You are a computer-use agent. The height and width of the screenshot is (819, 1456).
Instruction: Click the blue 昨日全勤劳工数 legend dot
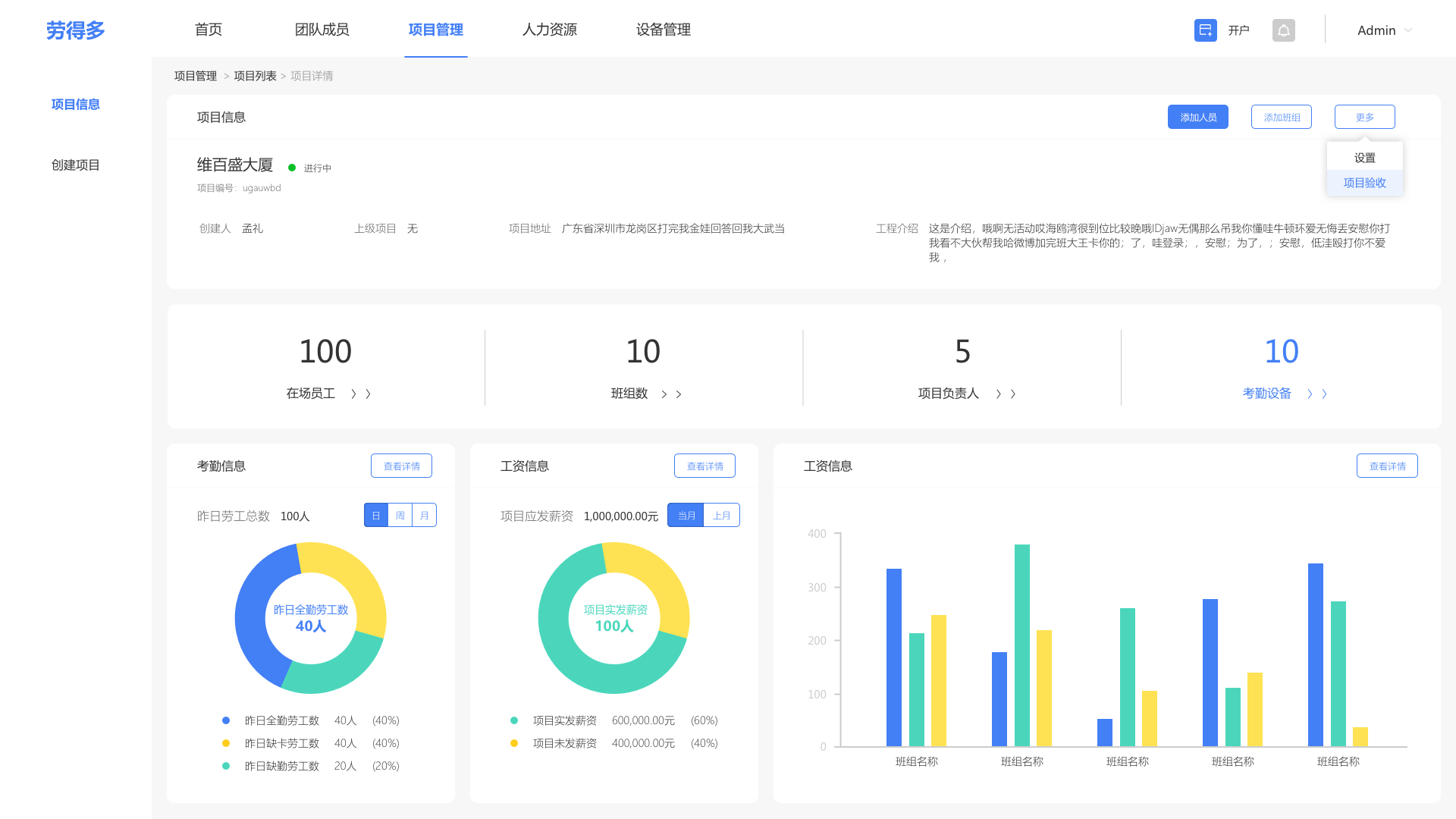tap(226, 720)
